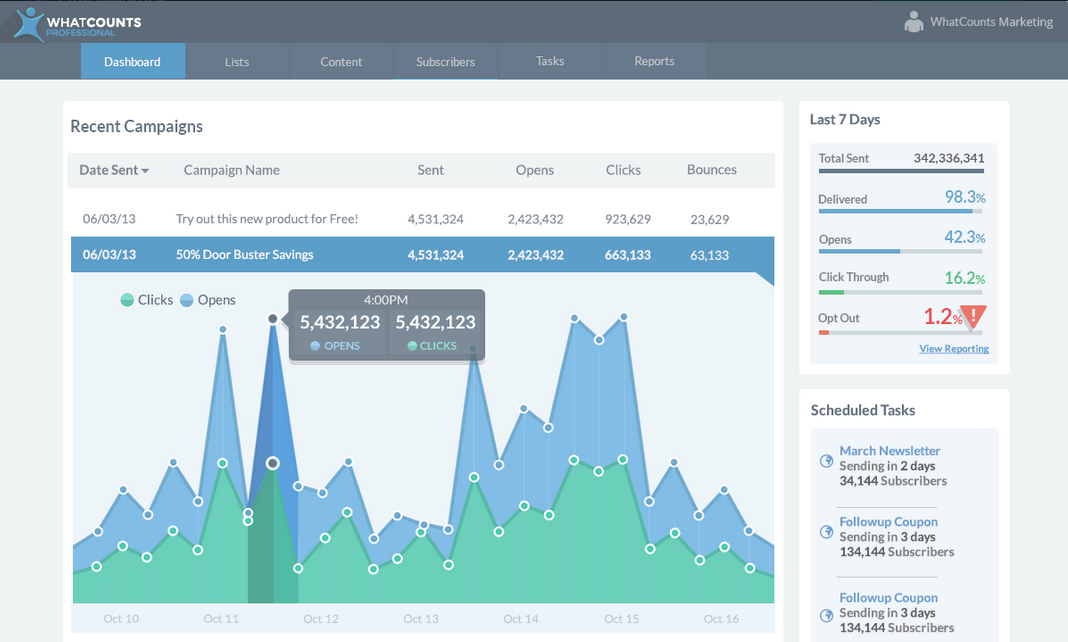The width and height of the screenshot is (1068, 642).
Task: Click the Oct 13 date axis label
Action: click(x=421, y=619)
